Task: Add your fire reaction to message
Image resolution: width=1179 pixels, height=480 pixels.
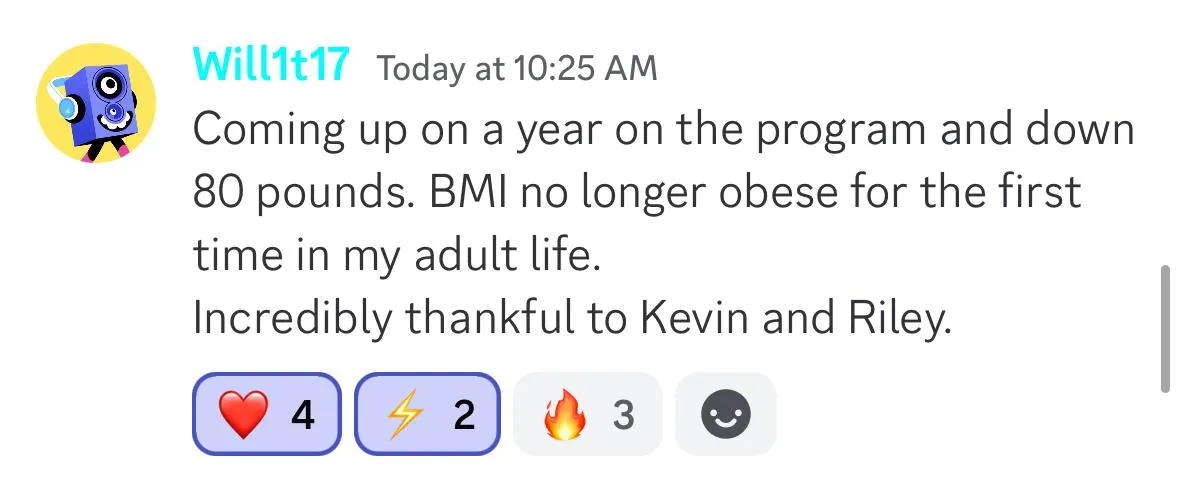Action: 587,415
